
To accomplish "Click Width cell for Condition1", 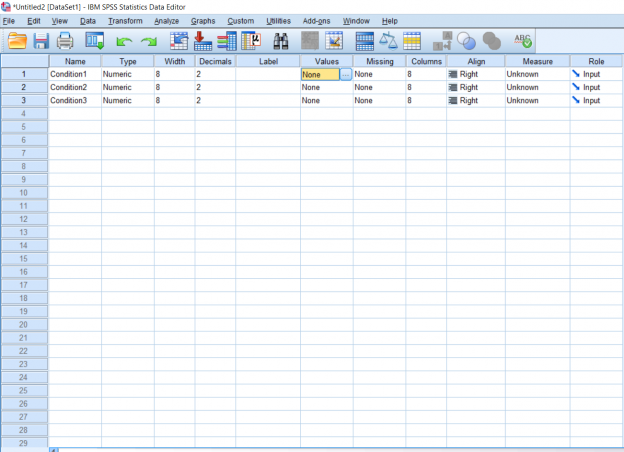I will tap(175, 74).
